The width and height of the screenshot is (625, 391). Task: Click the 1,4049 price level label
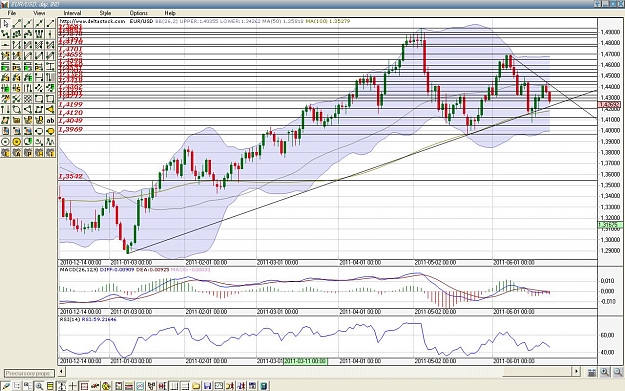(x=71, y=121)
